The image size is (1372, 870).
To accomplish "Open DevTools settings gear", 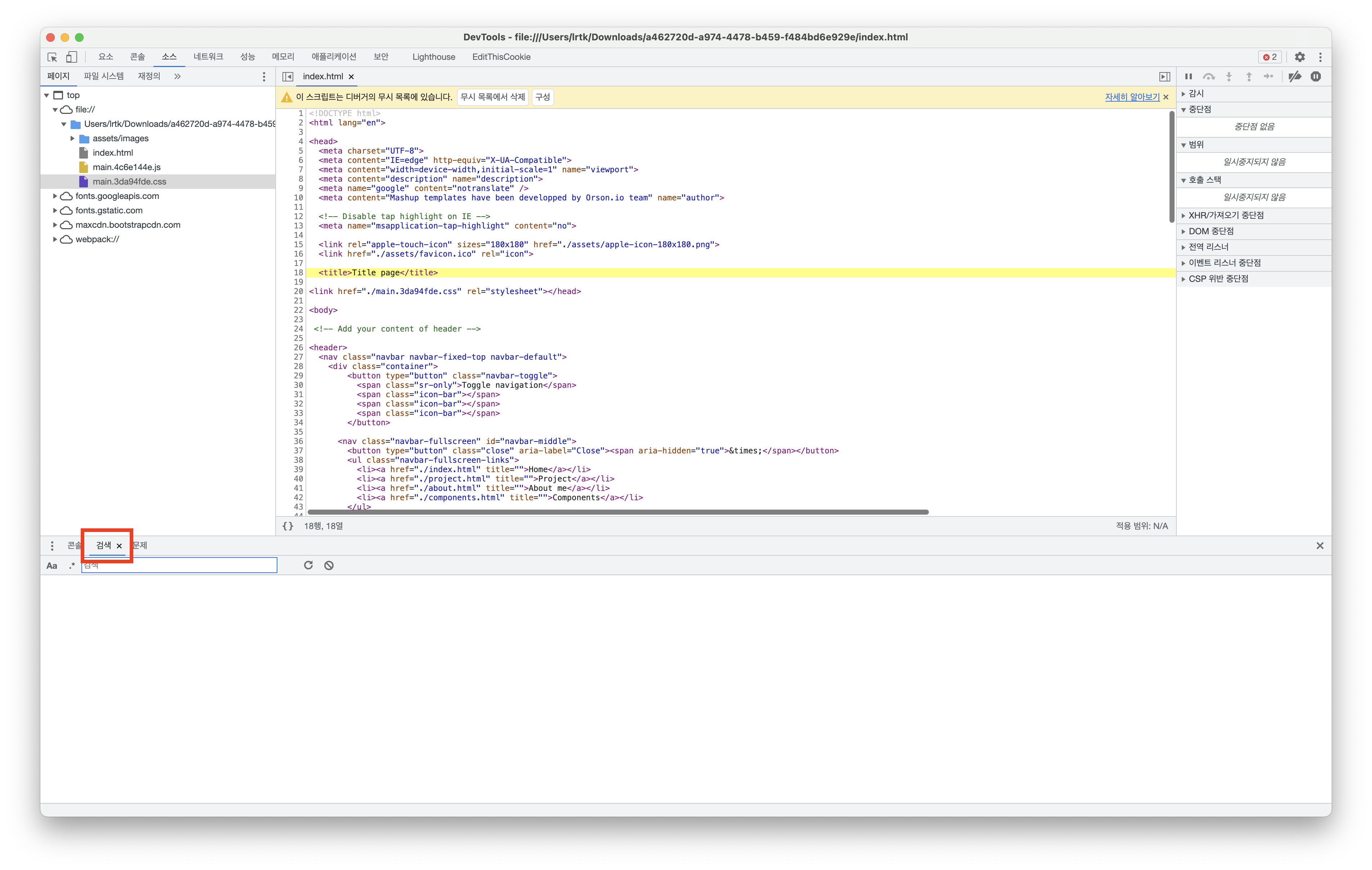I will [1299, 57].
